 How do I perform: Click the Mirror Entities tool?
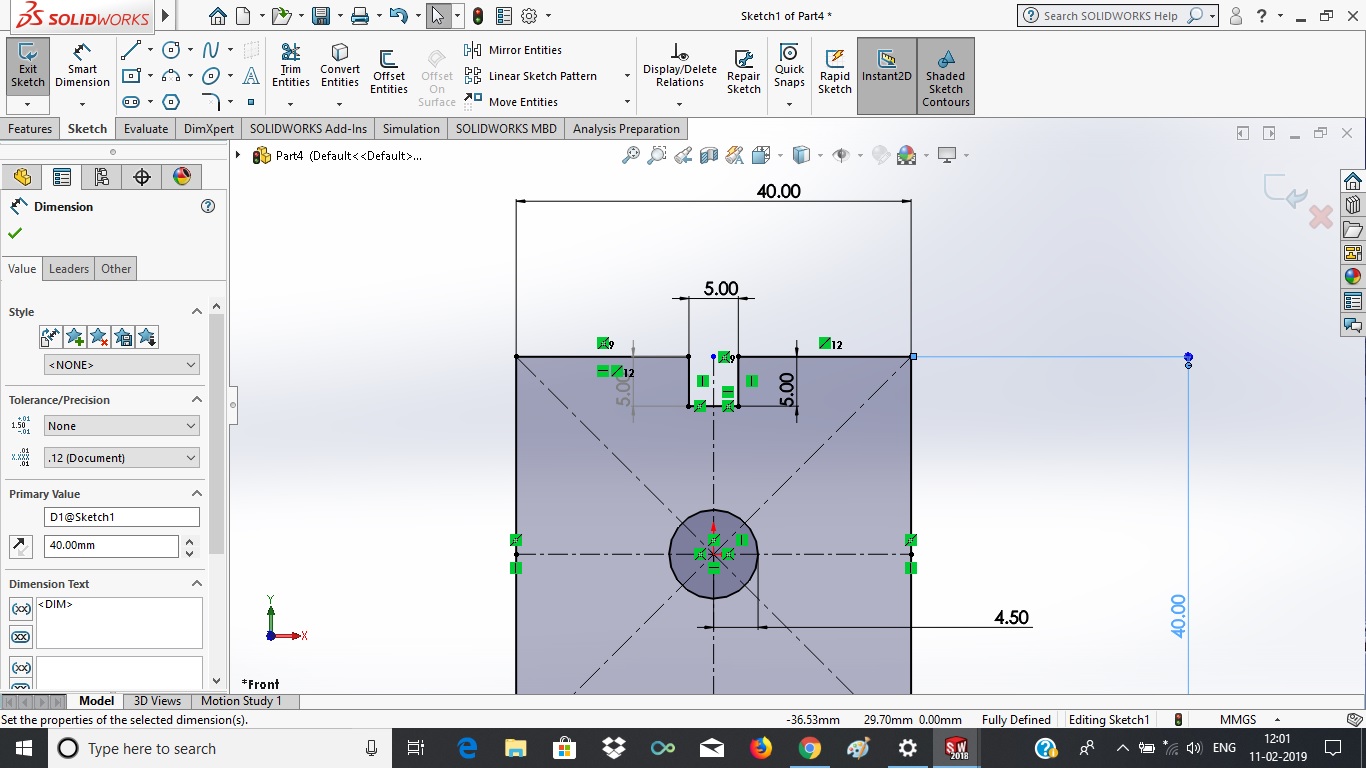click(514, 50)
